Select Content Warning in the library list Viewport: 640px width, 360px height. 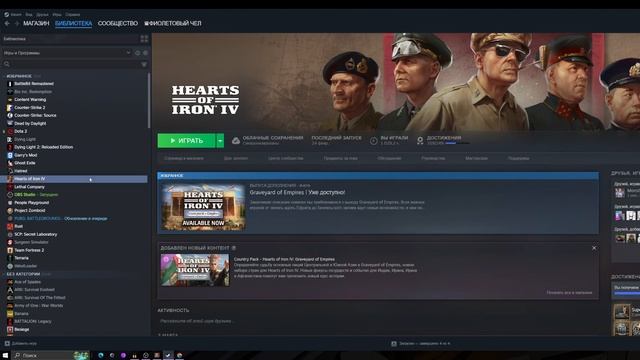click(x=30, y=100)
